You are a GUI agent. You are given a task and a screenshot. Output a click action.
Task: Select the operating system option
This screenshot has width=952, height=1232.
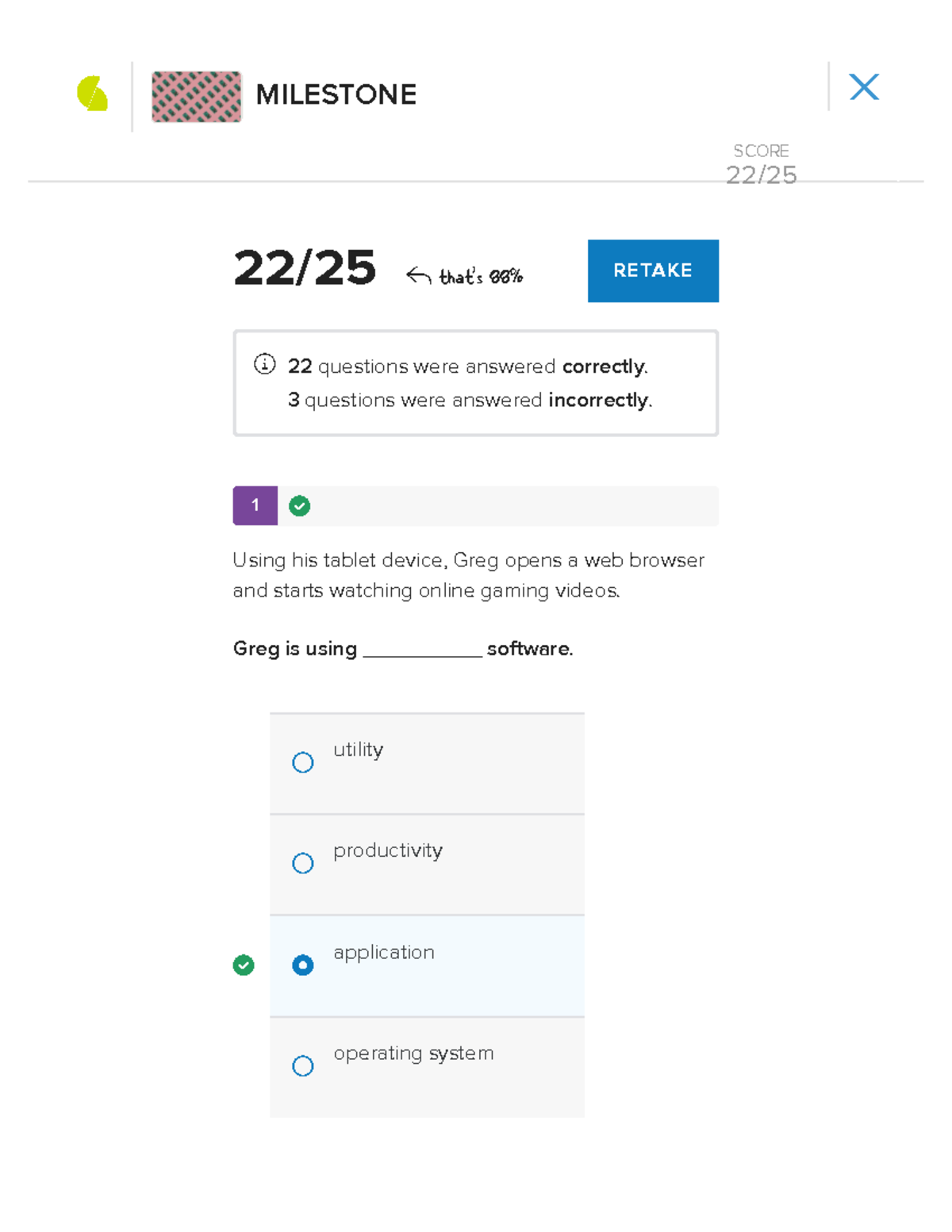[302, 1066]
